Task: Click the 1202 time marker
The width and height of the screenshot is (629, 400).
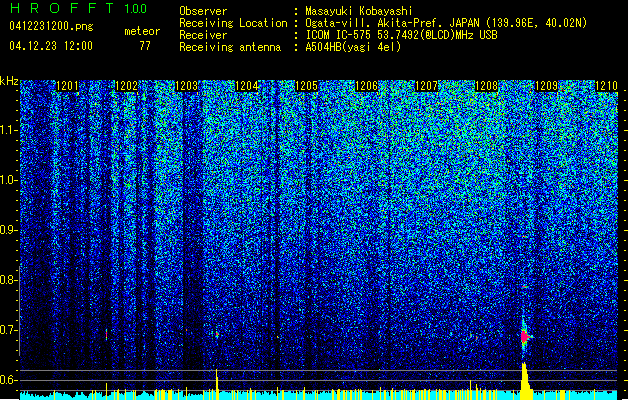Action: (x=127, y=86)
